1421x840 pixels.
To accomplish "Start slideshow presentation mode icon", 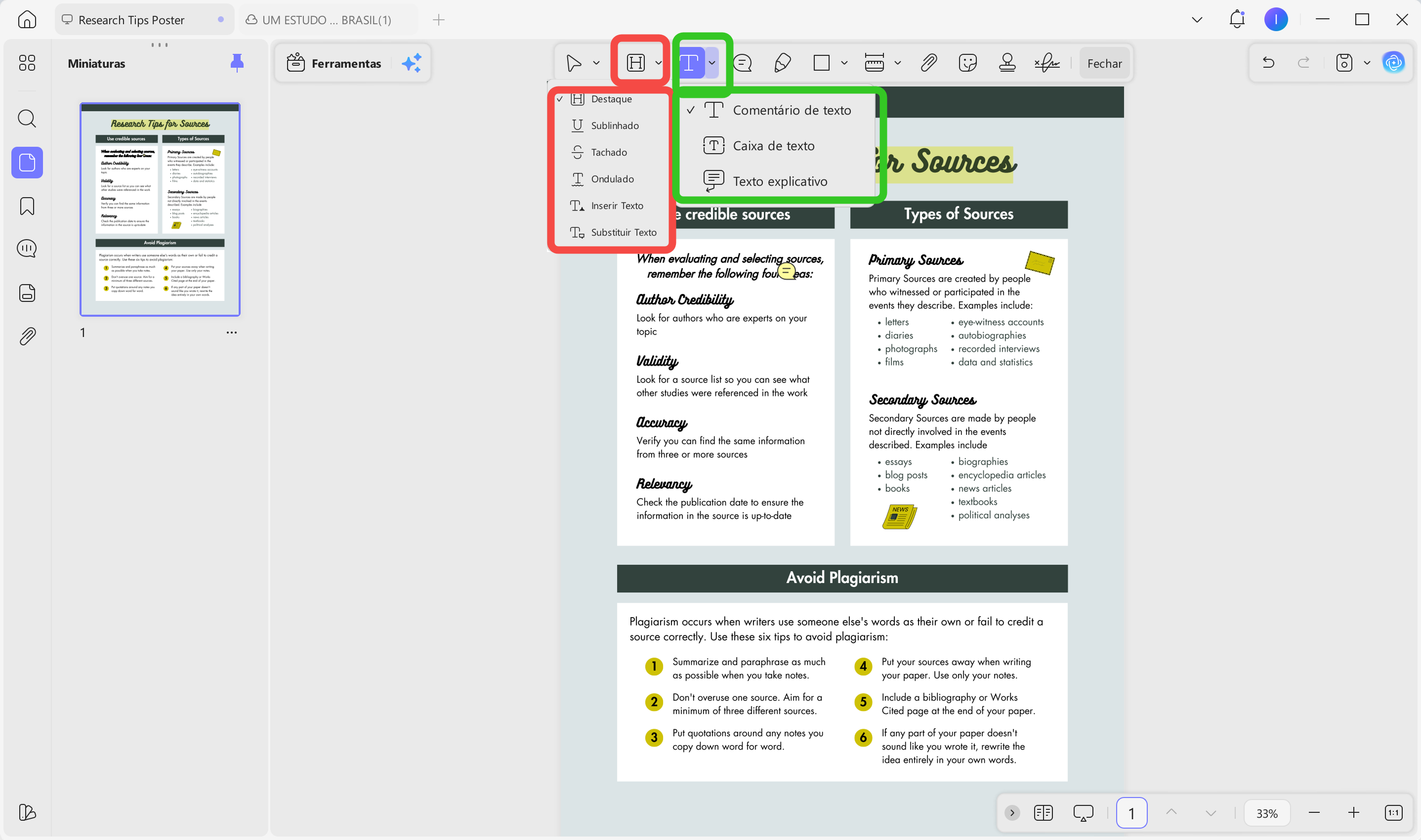I will (1083, 813).
